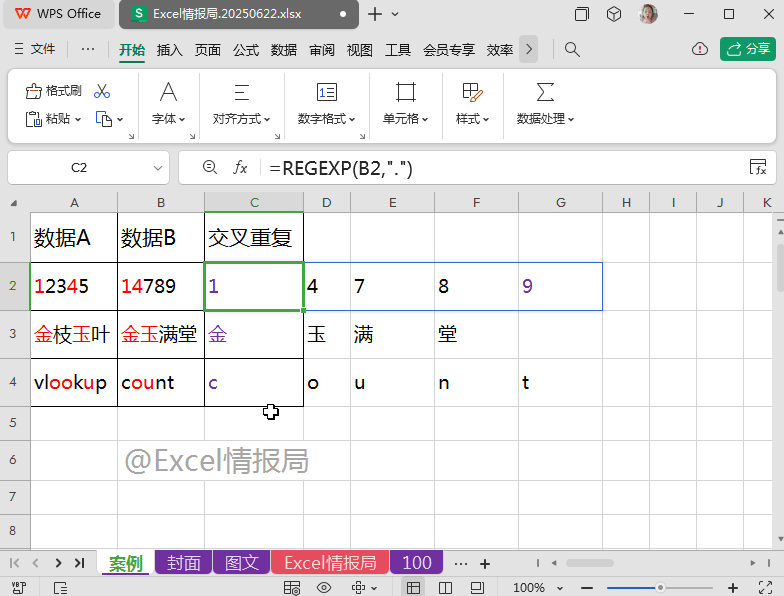The width and height of the screenshot is (784, 596).
Task: Click the Data Processing (数据处理) sigma icon
Action: [x=545, y=93]
